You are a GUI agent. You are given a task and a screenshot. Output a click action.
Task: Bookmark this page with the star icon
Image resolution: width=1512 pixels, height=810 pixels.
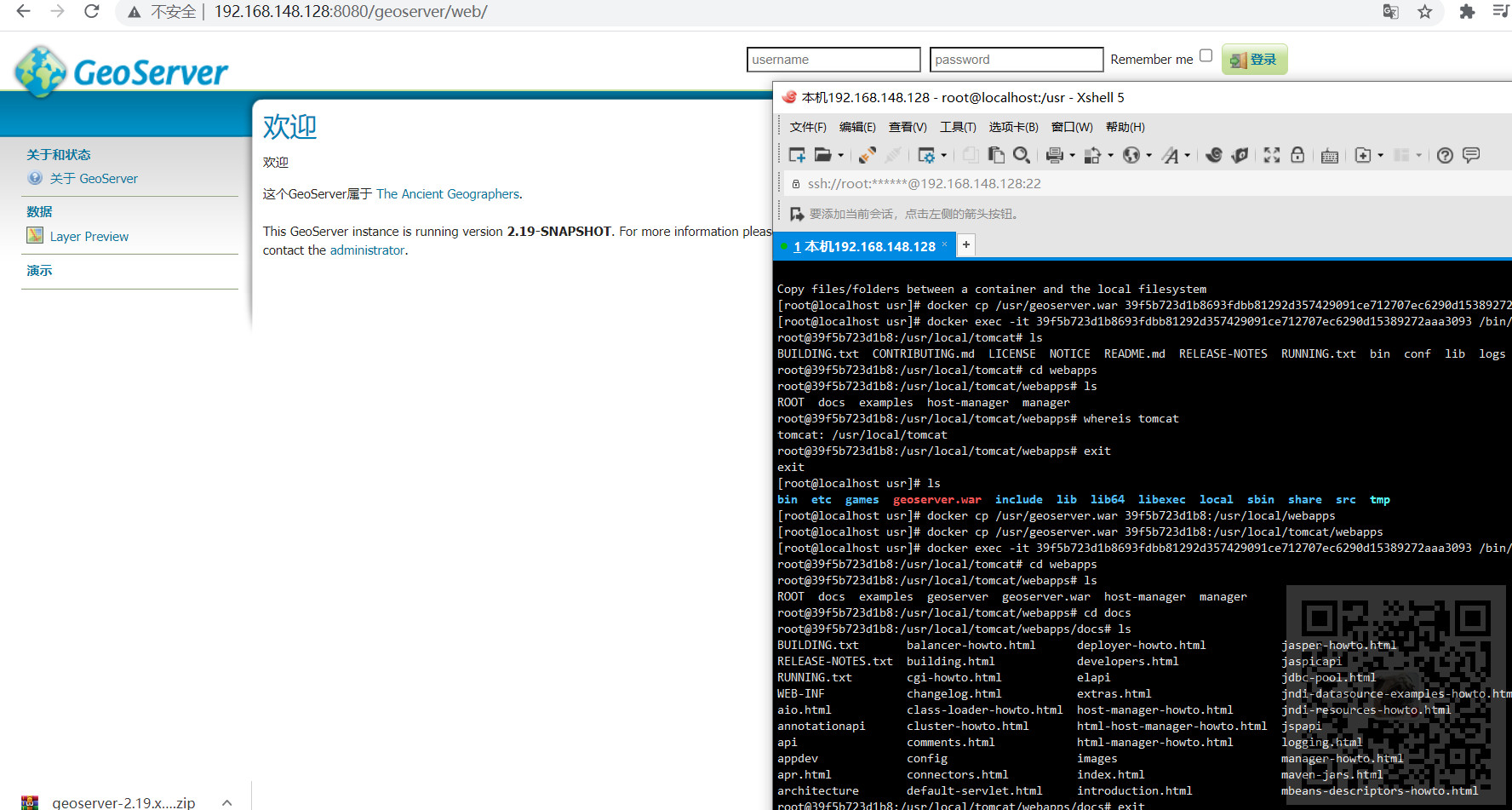click(1425, 12)
